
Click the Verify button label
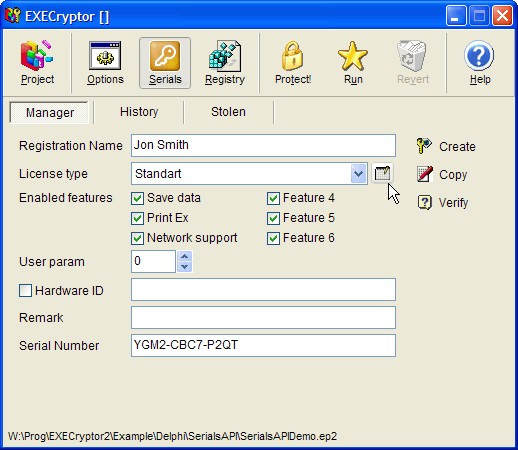[453, 203]
